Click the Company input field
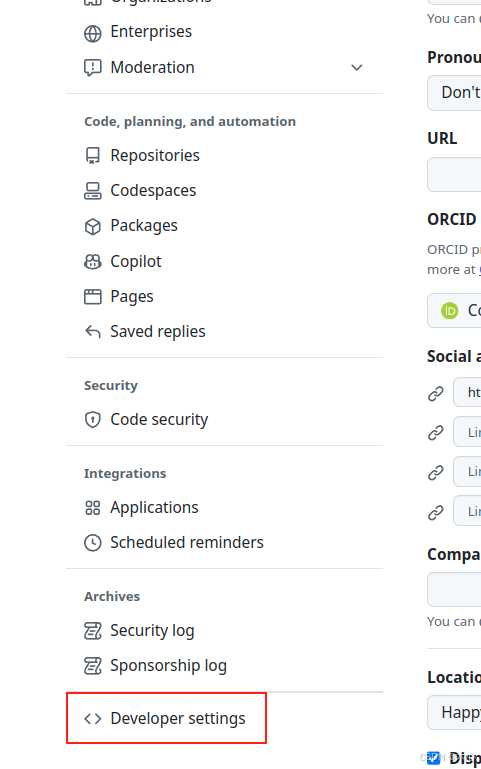 454,590
